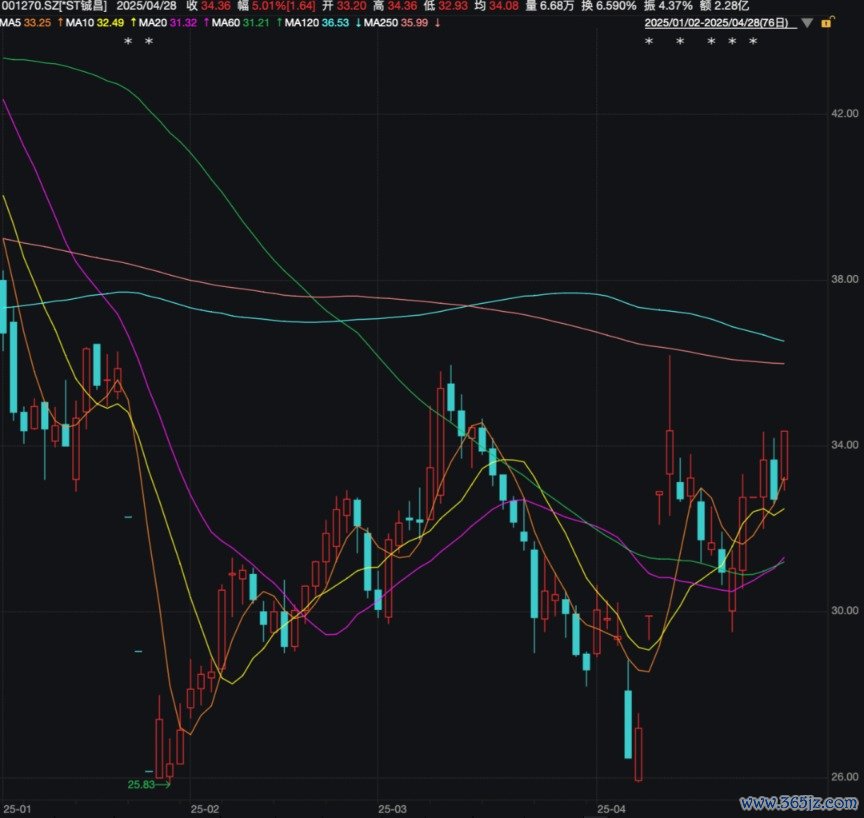864x818 pixels.
Task: Click the 25-03 date axis label
Action: click(x=393, y=807)
